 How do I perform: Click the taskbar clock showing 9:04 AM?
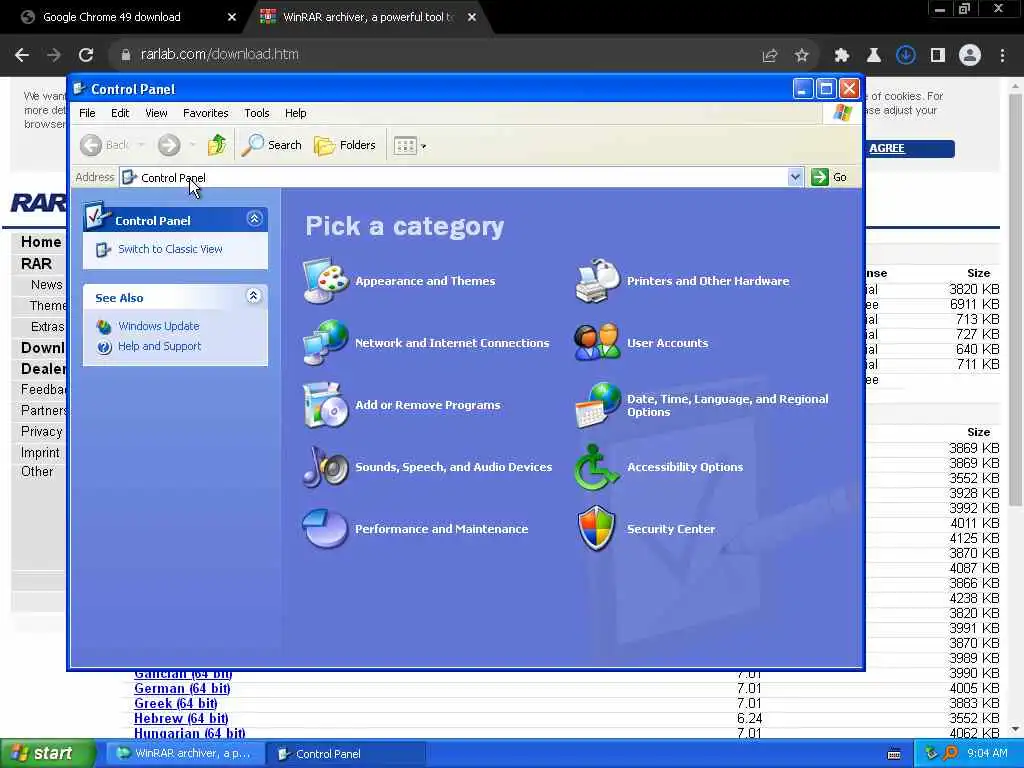click(987, 754)
